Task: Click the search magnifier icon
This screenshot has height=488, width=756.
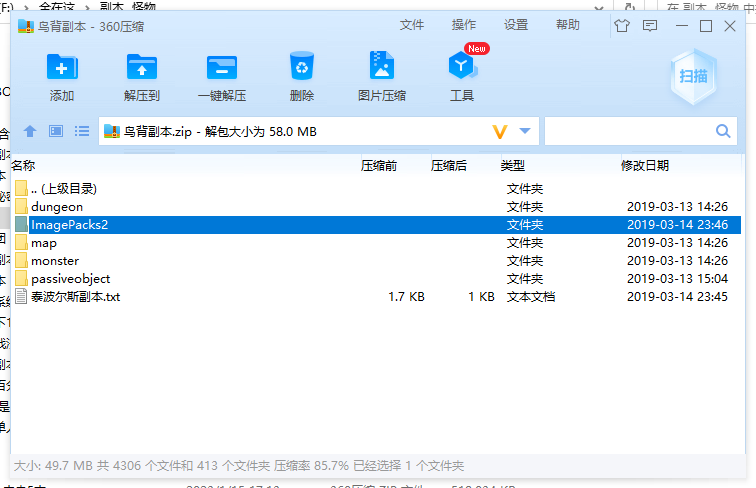Action: [x=723, y=131]
